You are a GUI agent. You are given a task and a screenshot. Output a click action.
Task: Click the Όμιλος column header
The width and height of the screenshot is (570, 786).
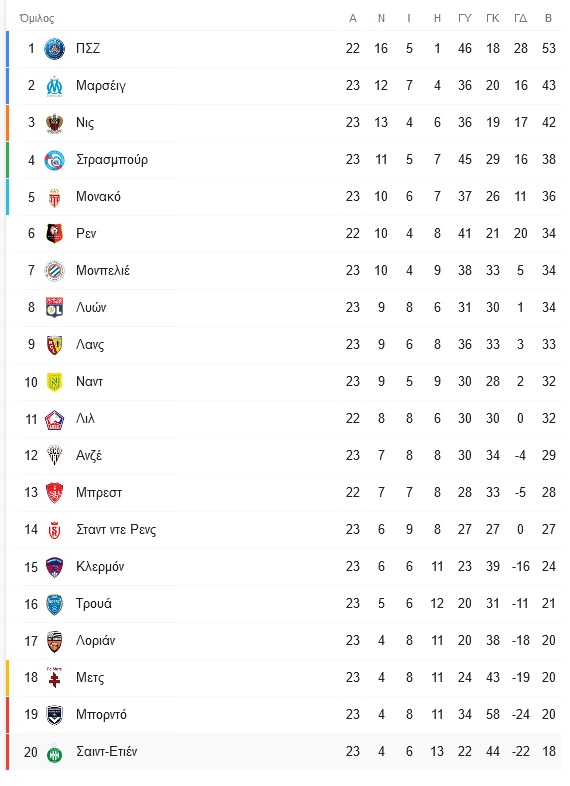click(x=37, y=19)
